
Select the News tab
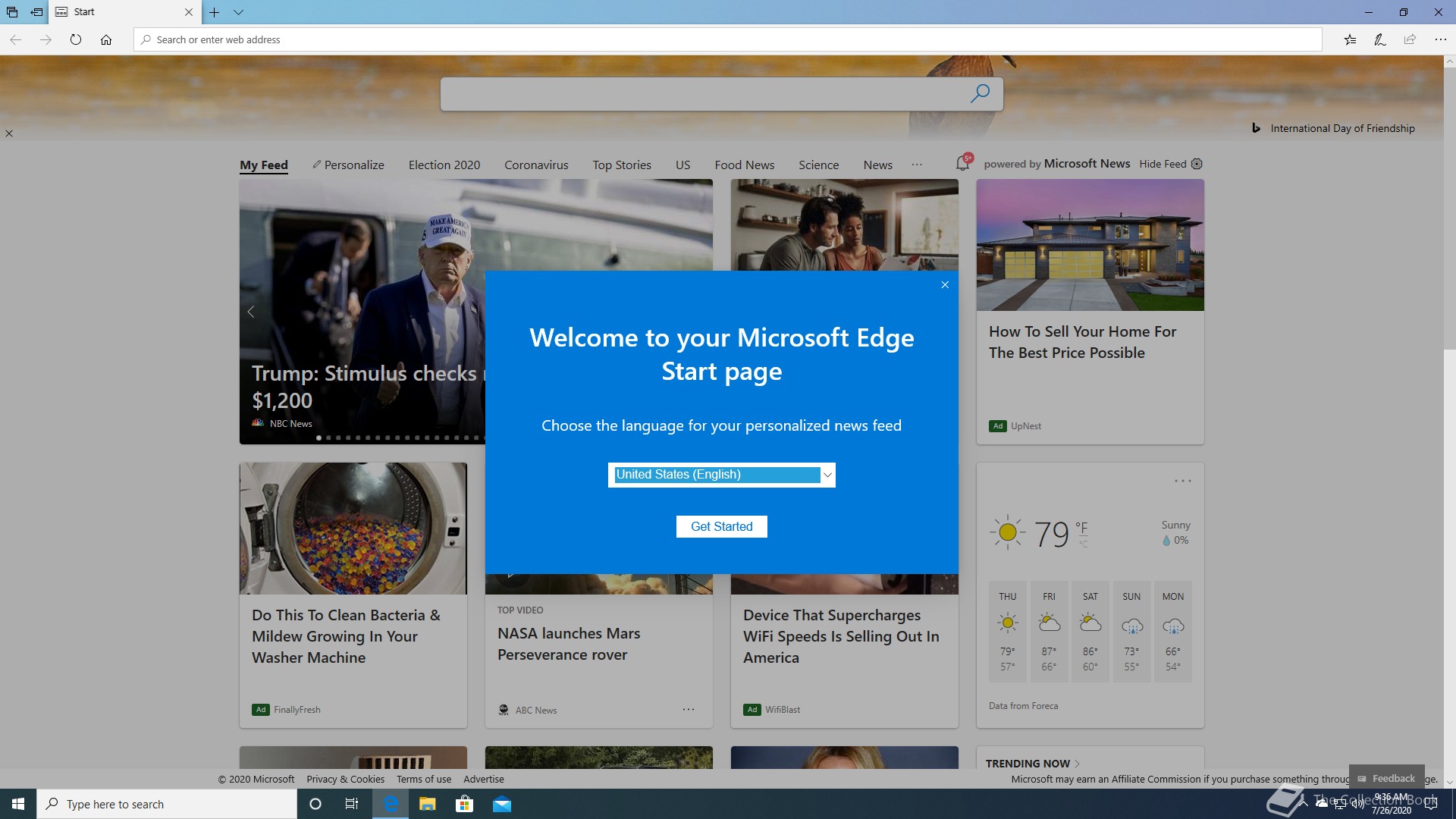coord(877,165)
